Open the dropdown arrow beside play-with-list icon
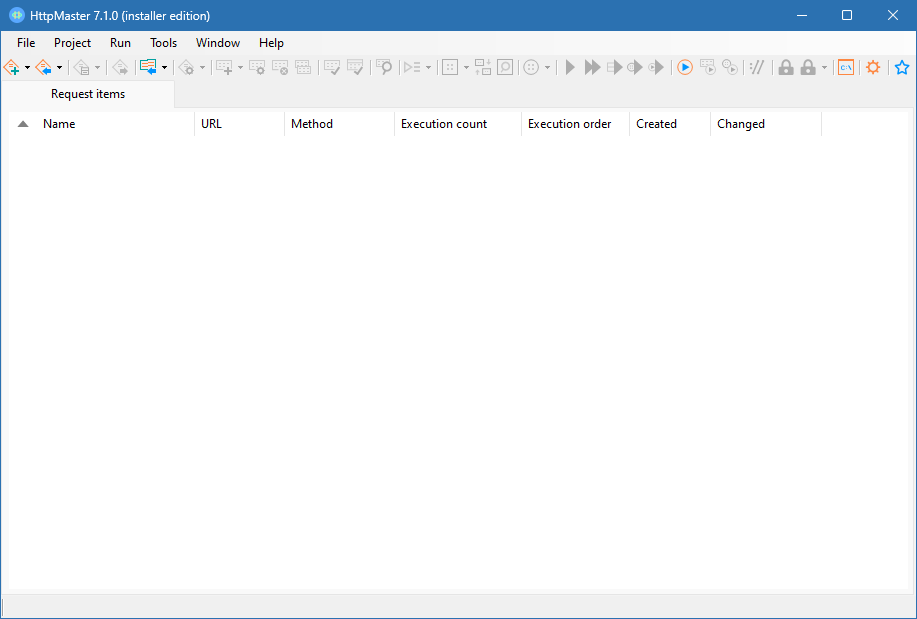The image size is (917, 619). 429,68
